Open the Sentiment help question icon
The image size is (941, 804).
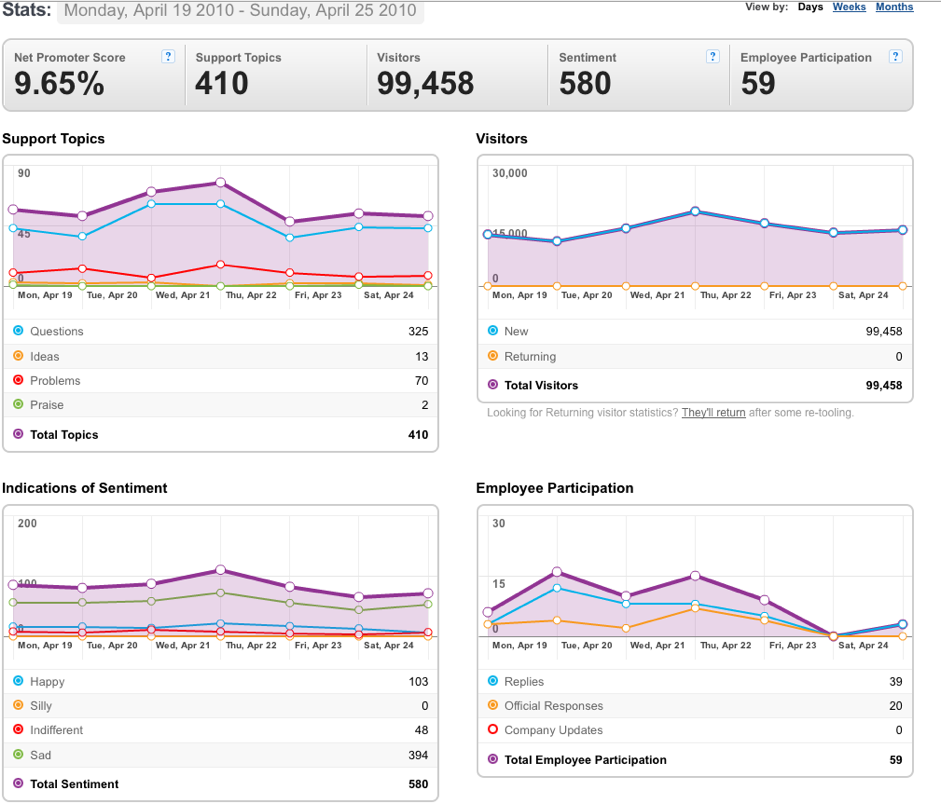point(712,56)
